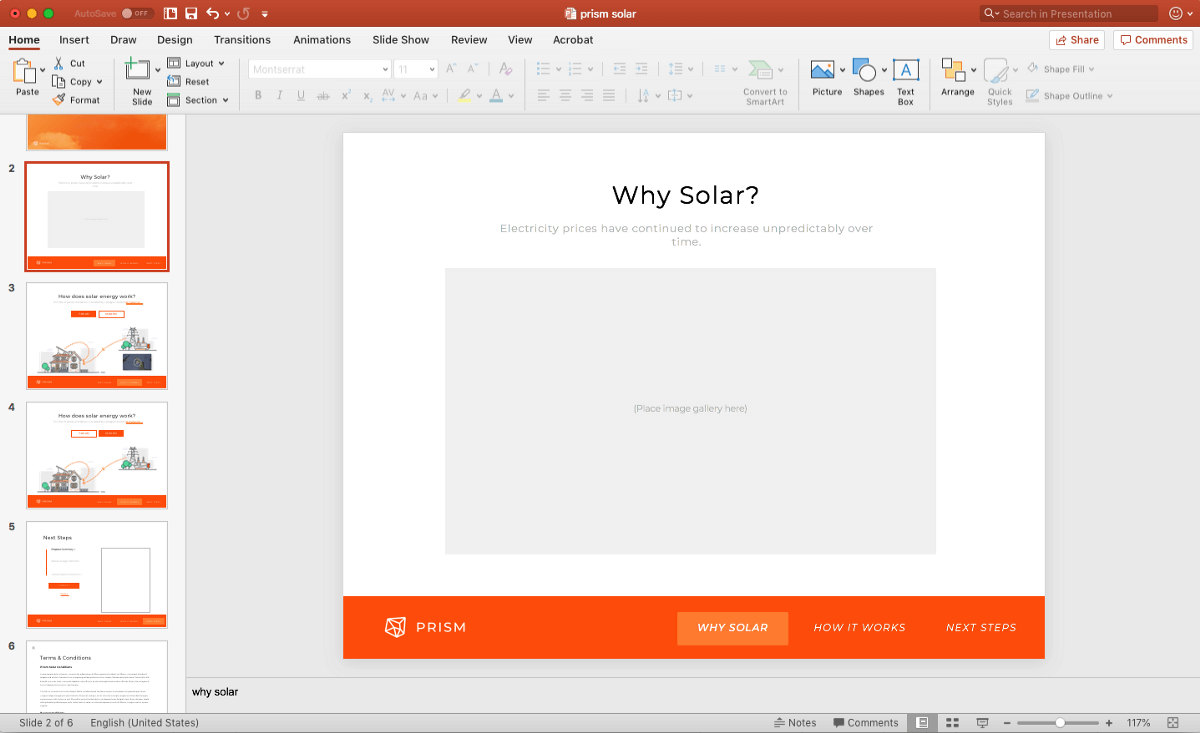
Task: Switch to Slide Sorter view
Action: tap(952, 722)
